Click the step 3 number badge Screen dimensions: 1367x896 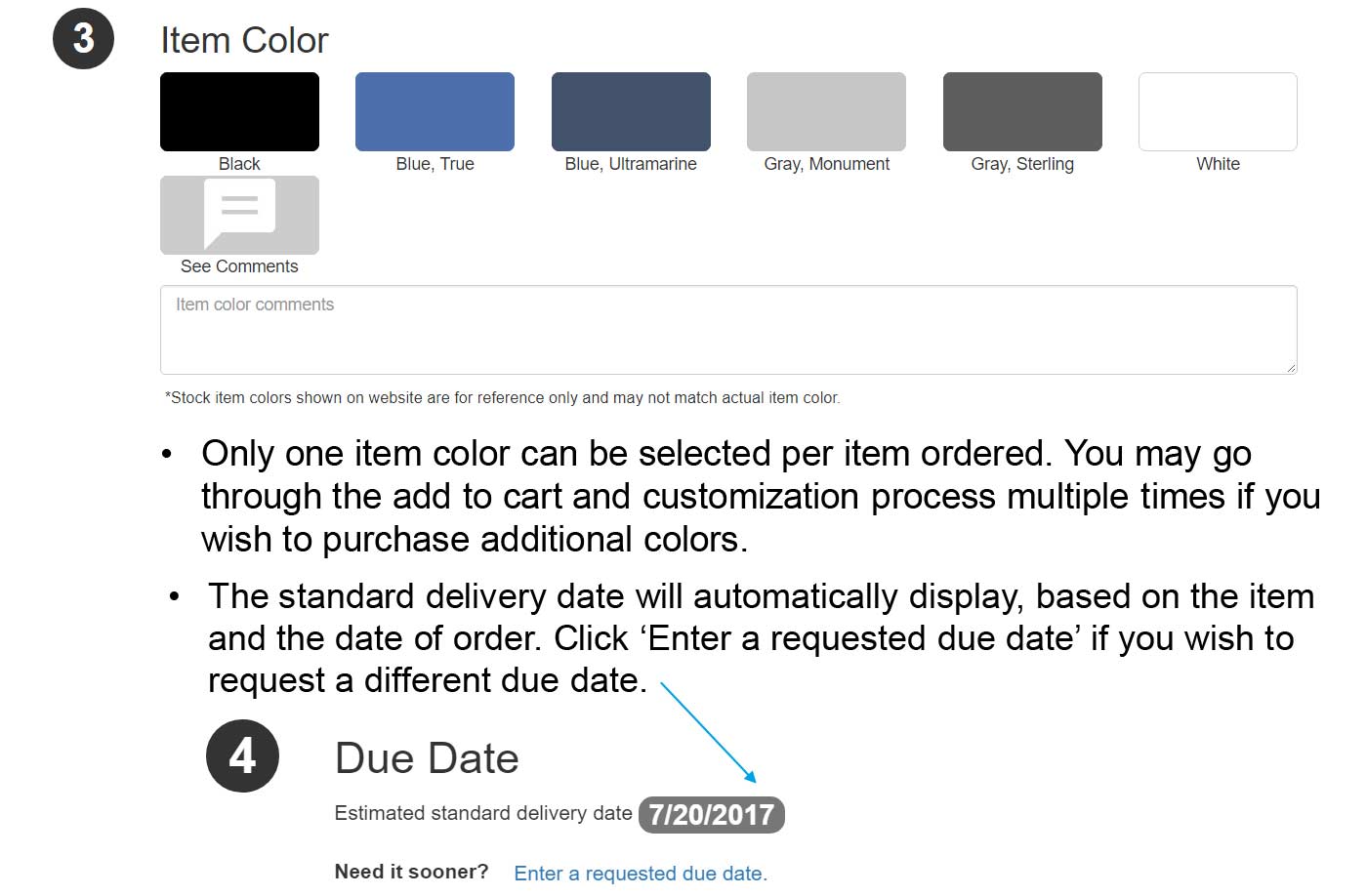click(x=83, y=39)
